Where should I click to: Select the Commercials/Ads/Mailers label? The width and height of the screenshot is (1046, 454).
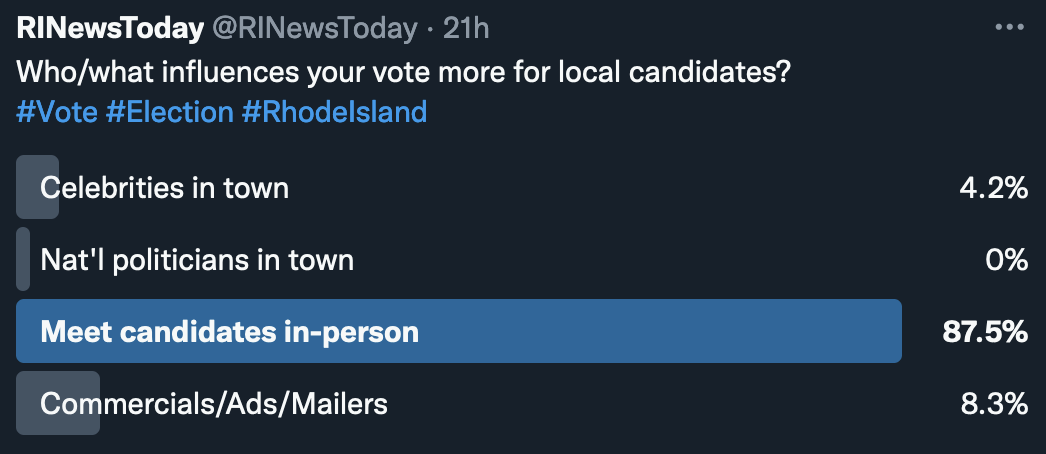point(214,404)
